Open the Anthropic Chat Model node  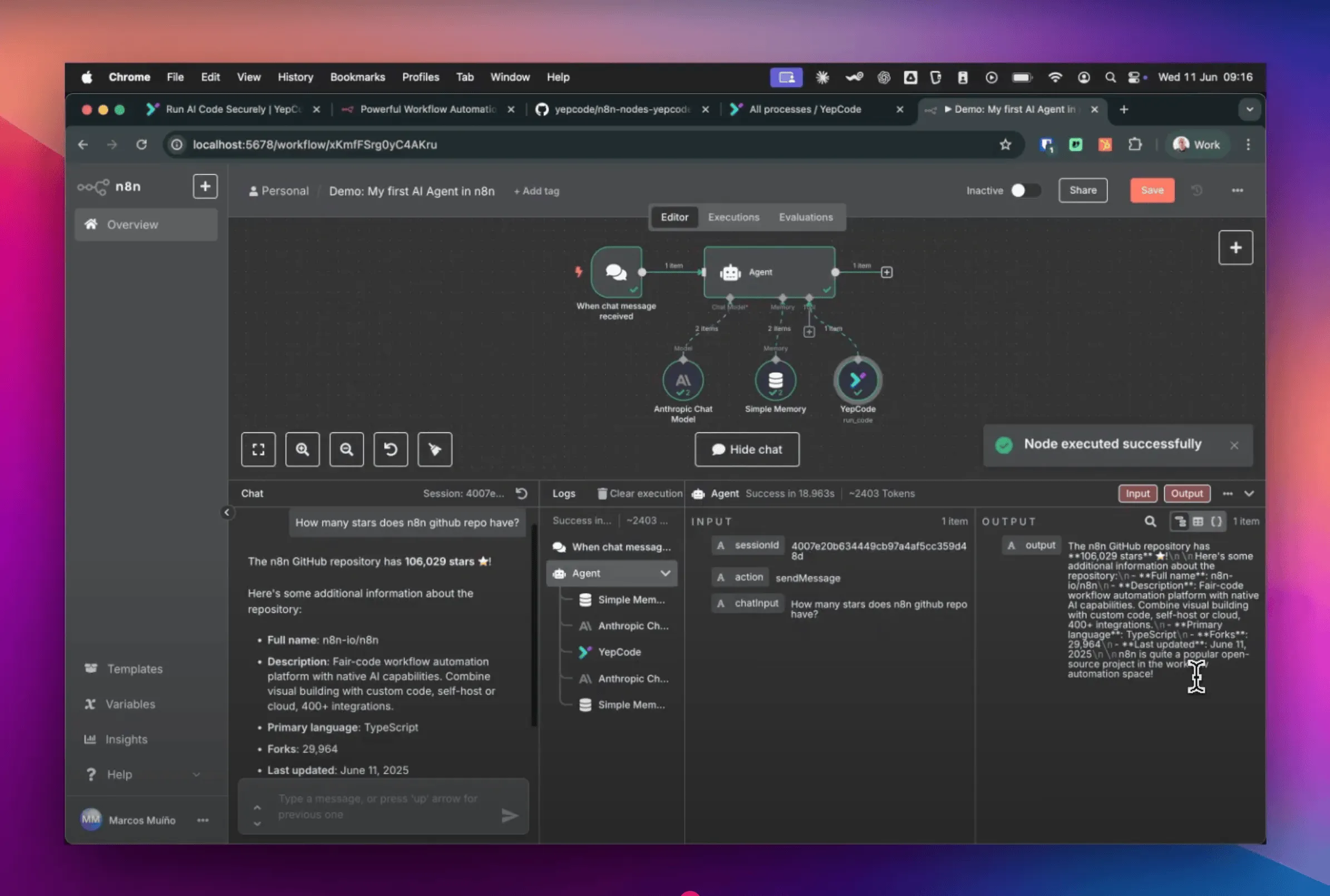683,379
